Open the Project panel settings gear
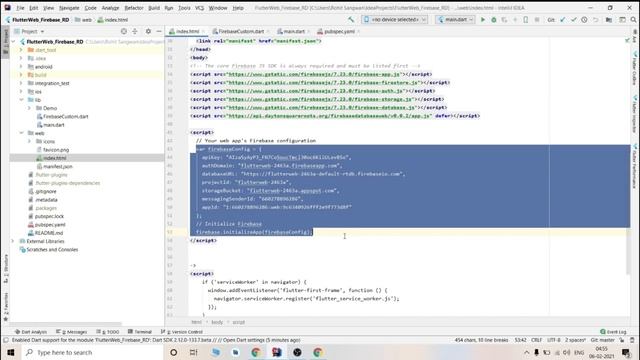Viewport: 640px width, 360px height. tap(148, 31)
